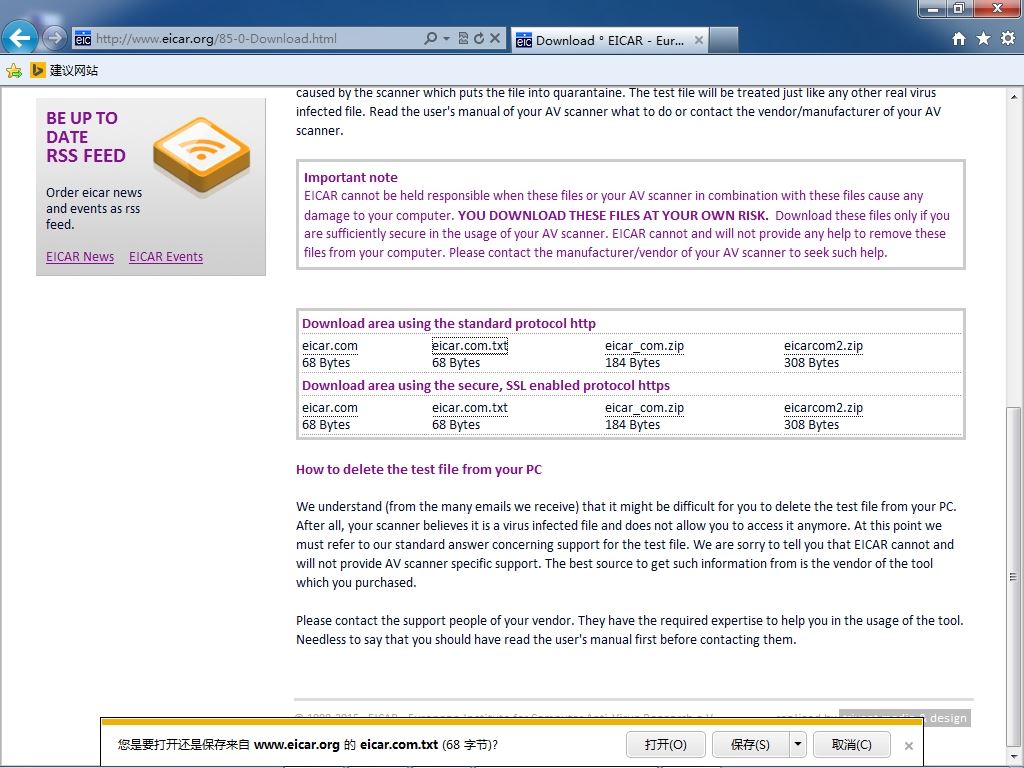Download eicarcom2.zip via http
1024x768 pixels.
click(823, 345)
